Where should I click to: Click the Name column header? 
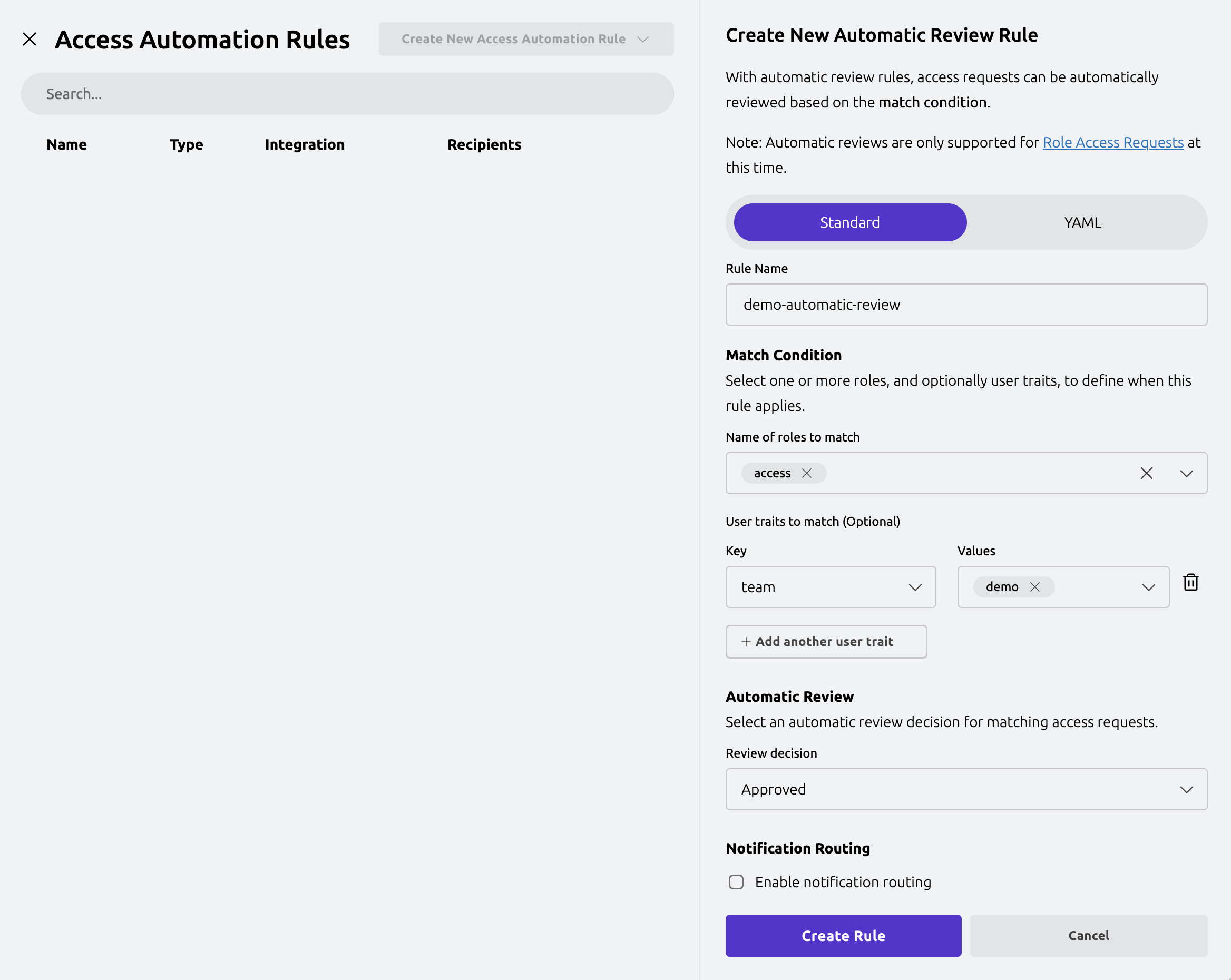pos(66,144)
